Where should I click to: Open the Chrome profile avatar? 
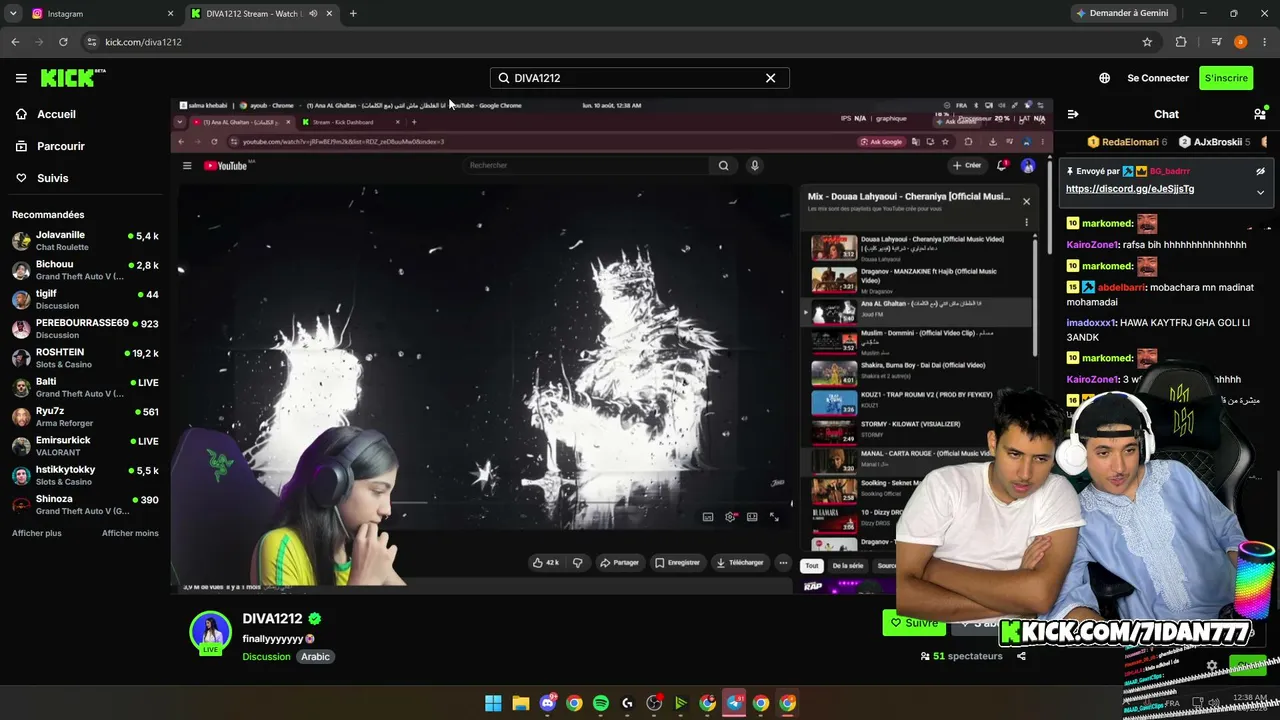pos(1241,42)
